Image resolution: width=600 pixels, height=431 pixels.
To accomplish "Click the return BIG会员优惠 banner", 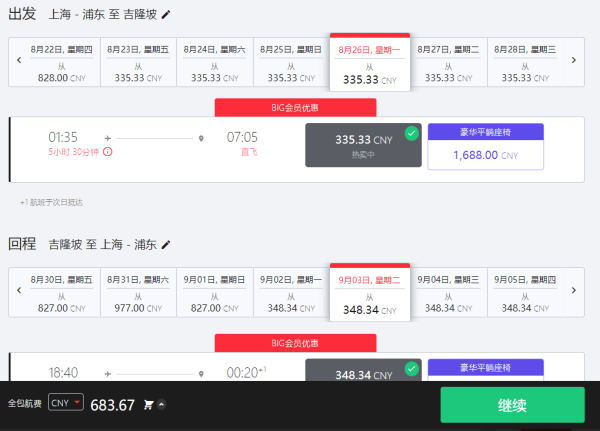I will point(295,343).
